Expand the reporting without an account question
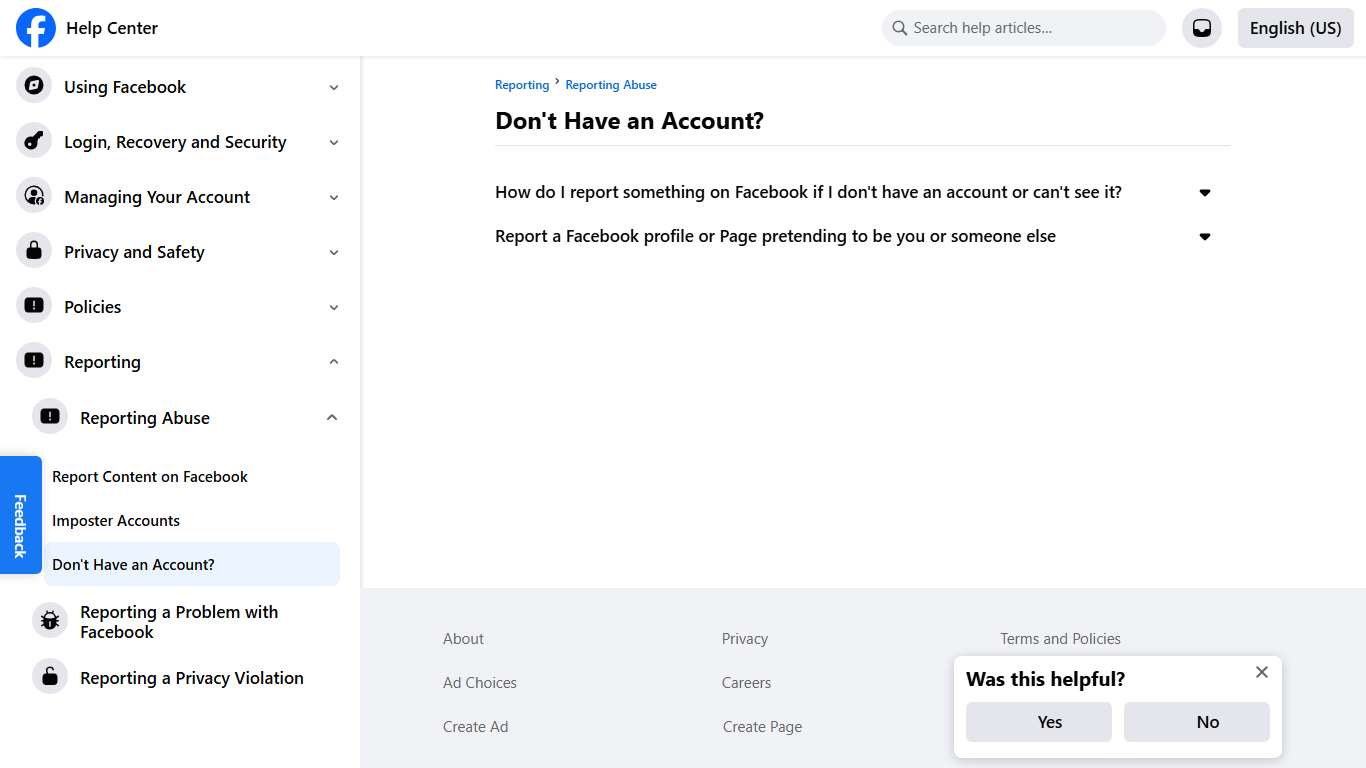1366x768 pixels. point(1204,192)
